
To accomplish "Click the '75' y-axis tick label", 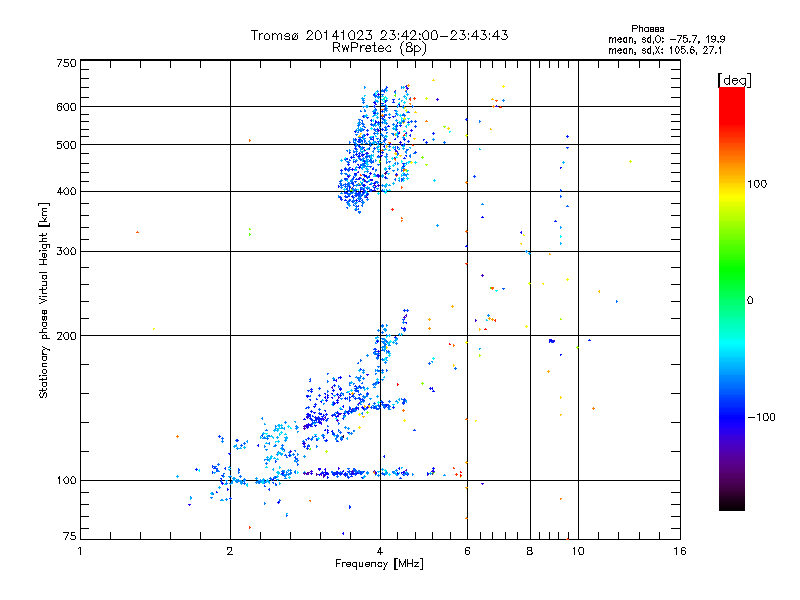I will [70, 536].
